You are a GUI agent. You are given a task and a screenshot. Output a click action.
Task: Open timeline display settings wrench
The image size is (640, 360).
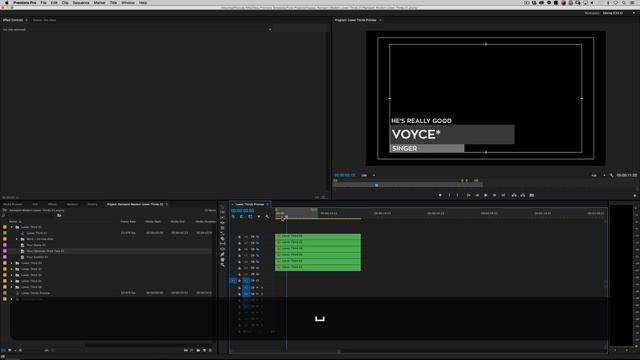click(x=267, y=216)
